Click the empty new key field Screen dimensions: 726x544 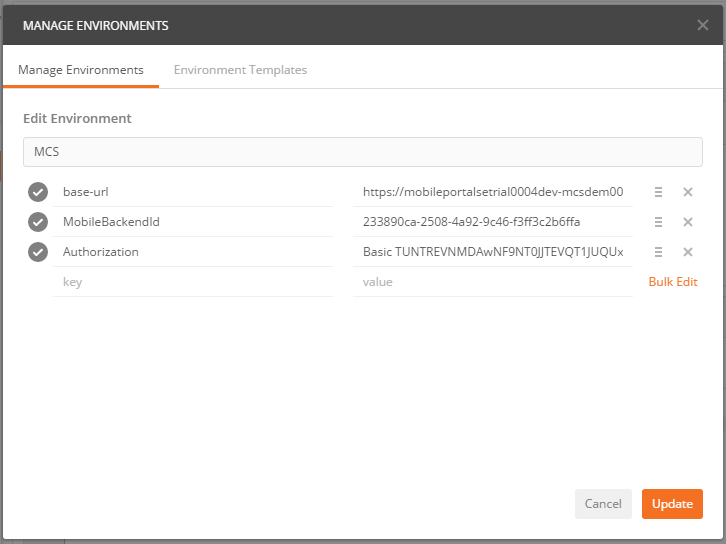point(192,282)
